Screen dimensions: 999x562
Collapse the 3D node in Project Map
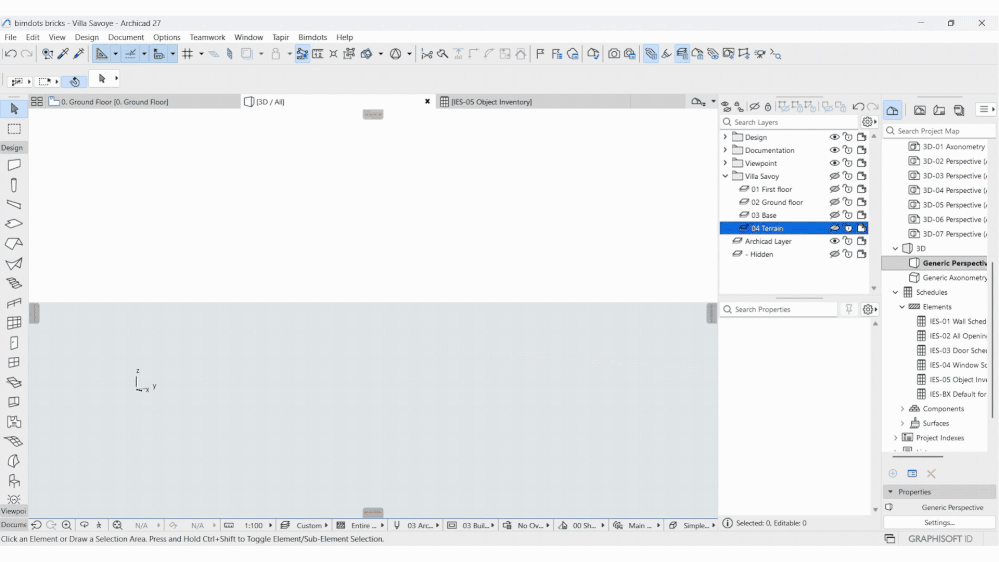(x=895, y=249)
